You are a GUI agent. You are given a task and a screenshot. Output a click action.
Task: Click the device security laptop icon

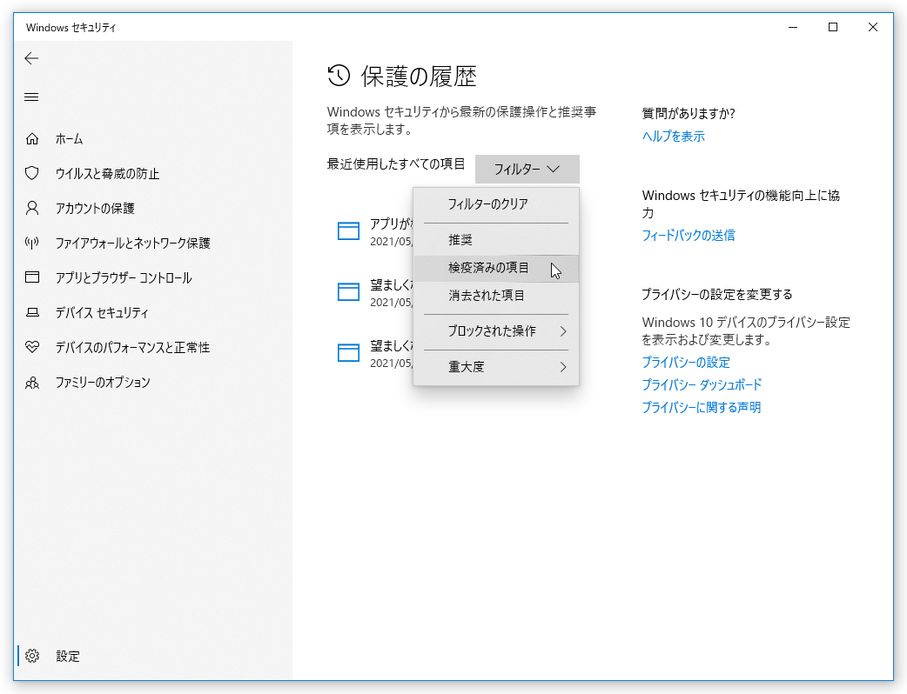pyautogui.click(x=32, y=312)
